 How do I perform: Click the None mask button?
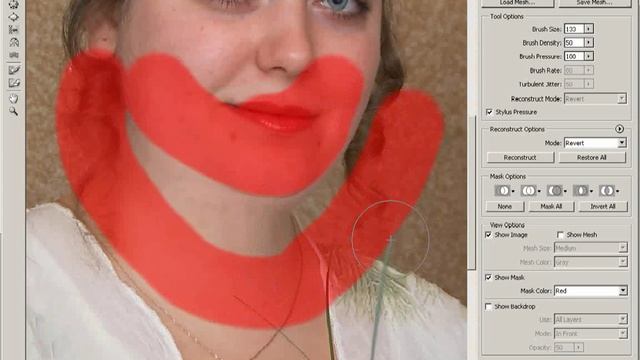pos(505,207)
